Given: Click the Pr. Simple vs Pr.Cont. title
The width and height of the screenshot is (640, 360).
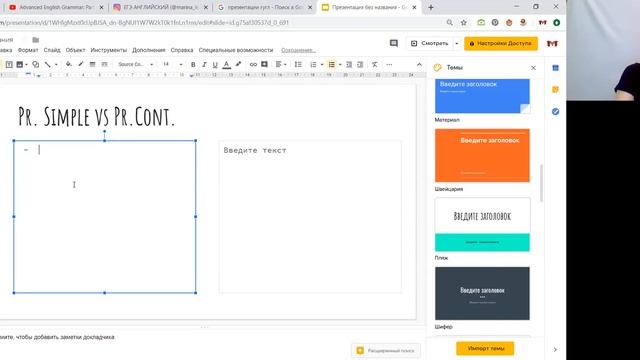Looking at the screenshot, I should (x=97, y=117).
